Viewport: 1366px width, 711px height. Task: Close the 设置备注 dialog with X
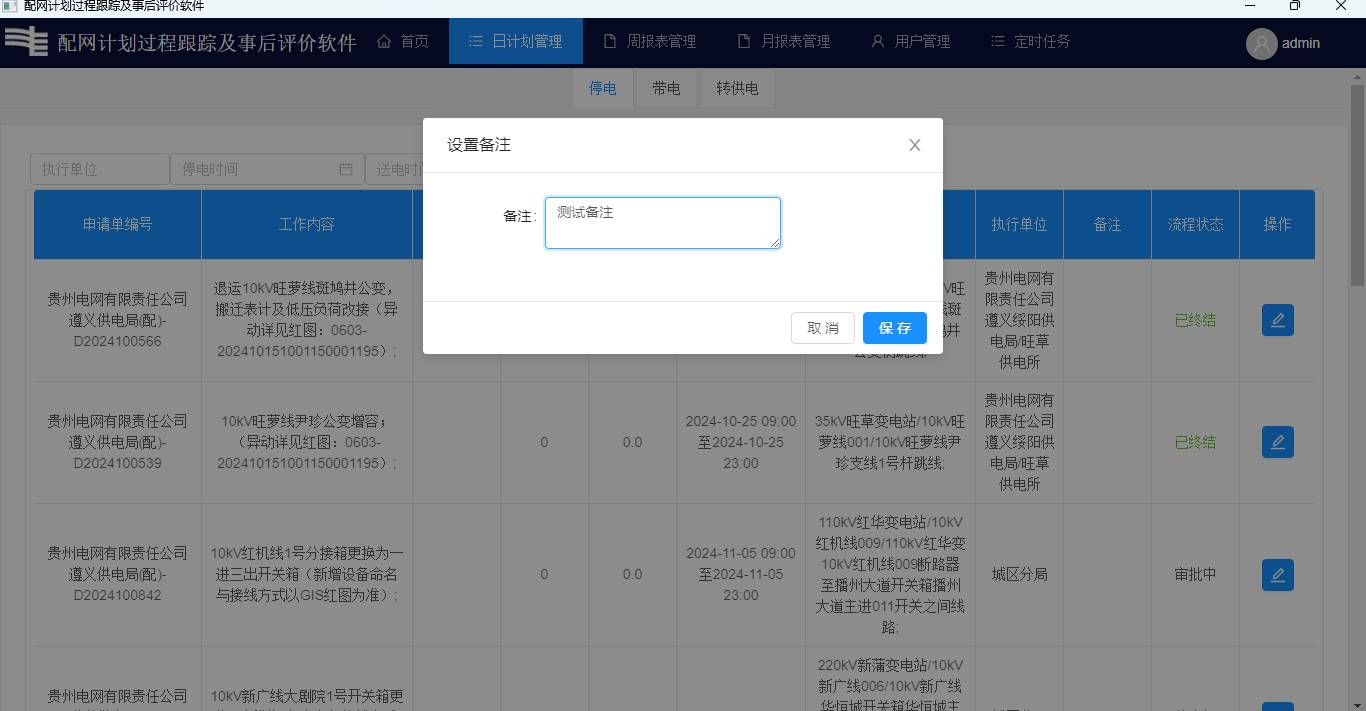[x=914, y=145]
